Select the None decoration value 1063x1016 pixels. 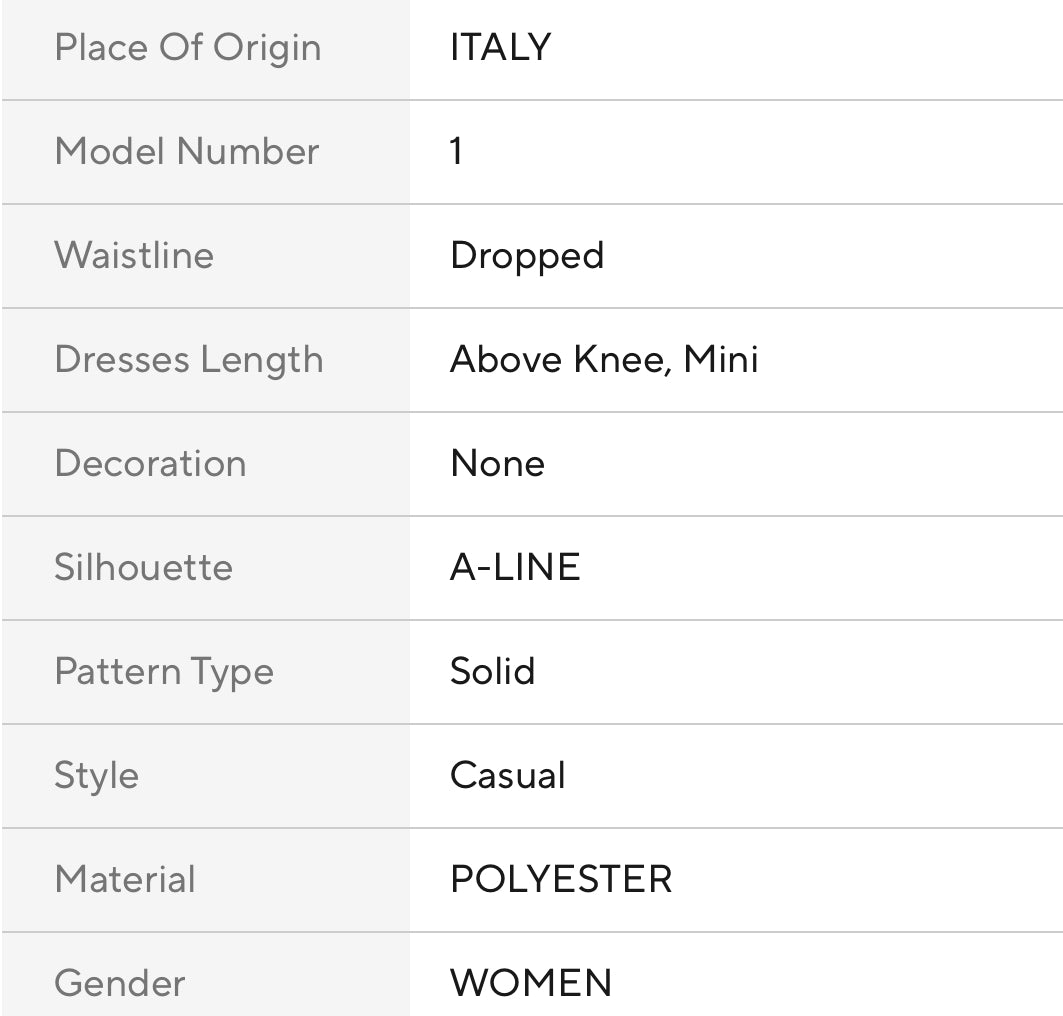[x=498, y=464]
